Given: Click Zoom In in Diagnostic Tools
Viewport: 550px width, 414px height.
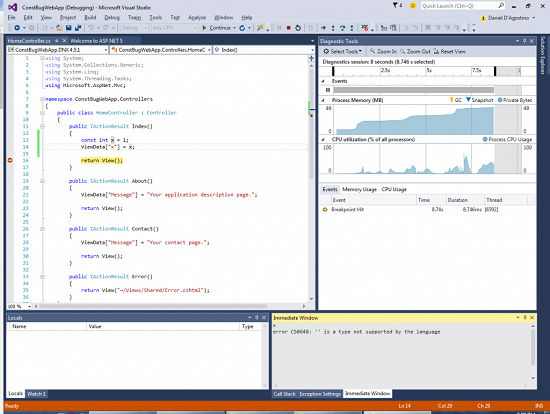Looking at the screenshot, I should [383, 51].
